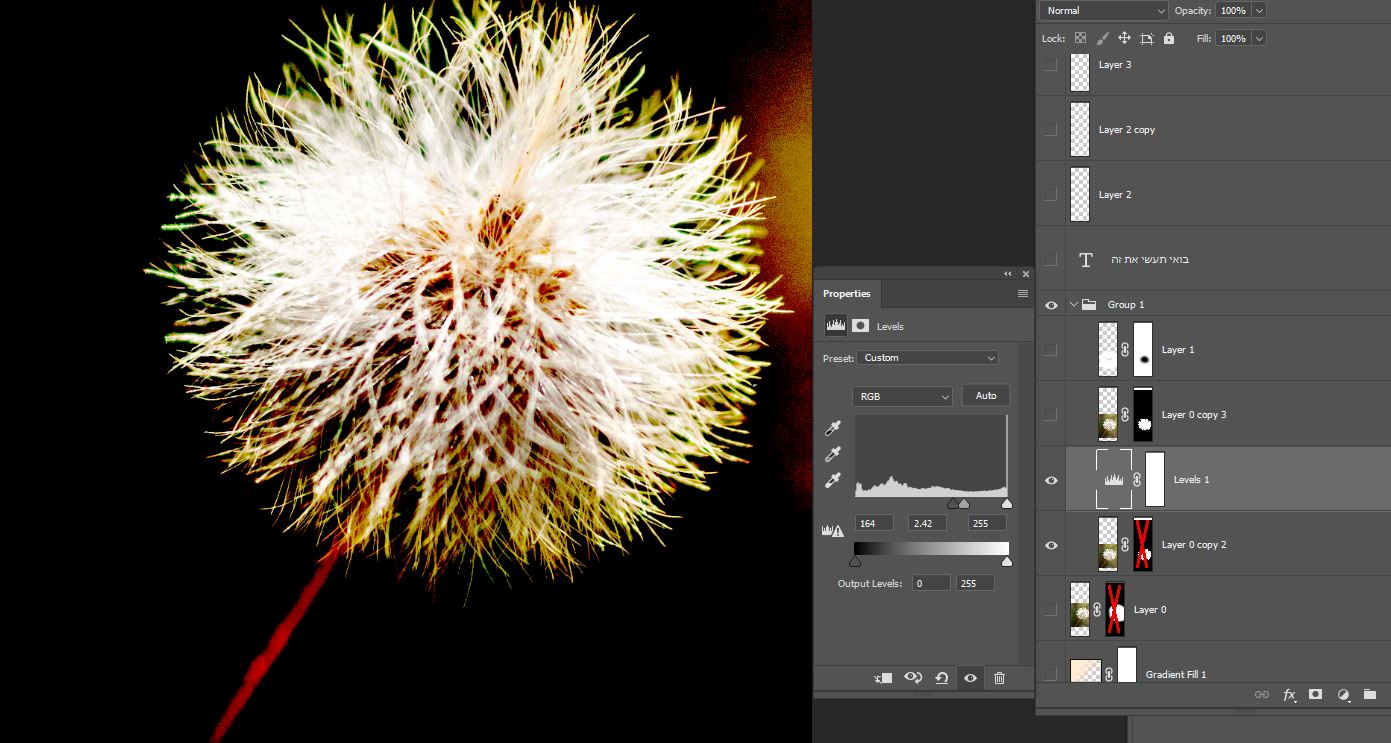Select the black point eyedropper in Properties
The height and width of the screenshot is (743, 1391).
pyautogui.click(x=833, y=429)
